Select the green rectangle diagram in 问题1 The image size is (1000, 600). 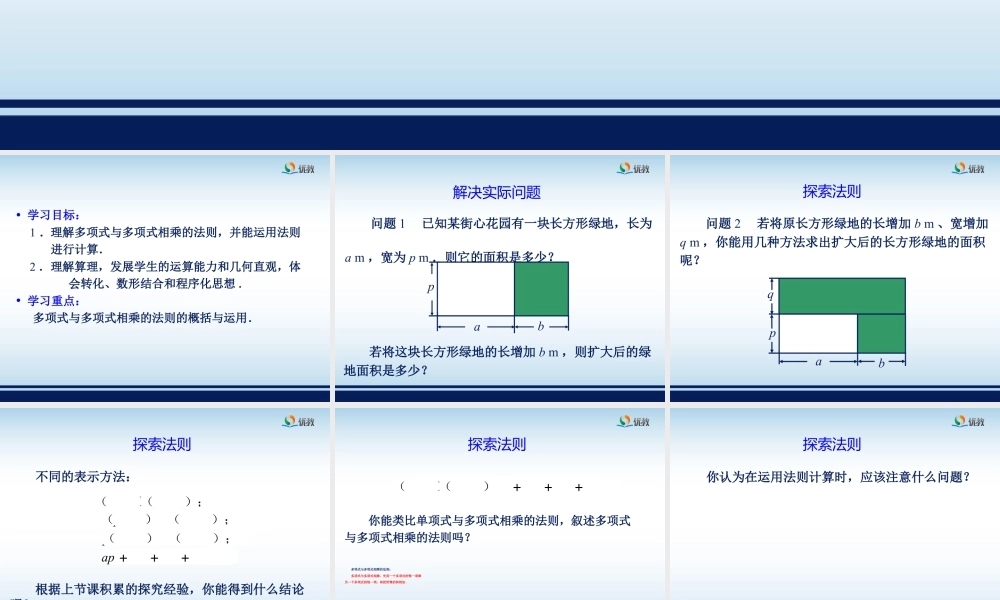coord(541,289)
